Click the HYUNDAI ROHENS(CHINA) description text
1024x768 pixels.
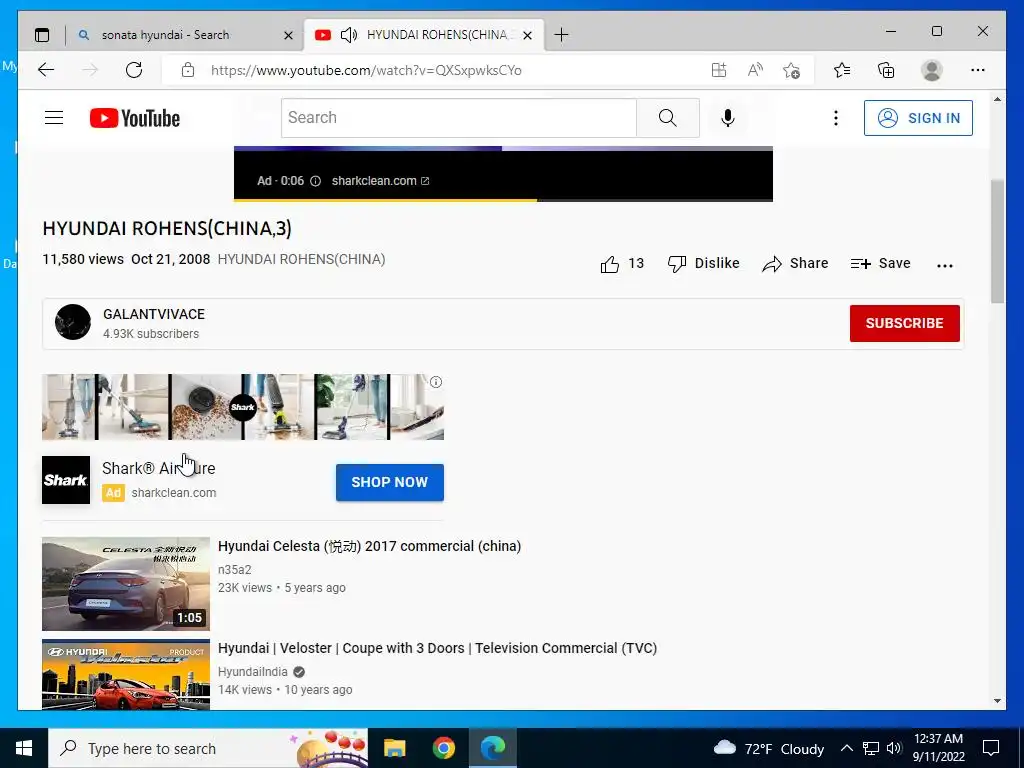click(301, 259)
